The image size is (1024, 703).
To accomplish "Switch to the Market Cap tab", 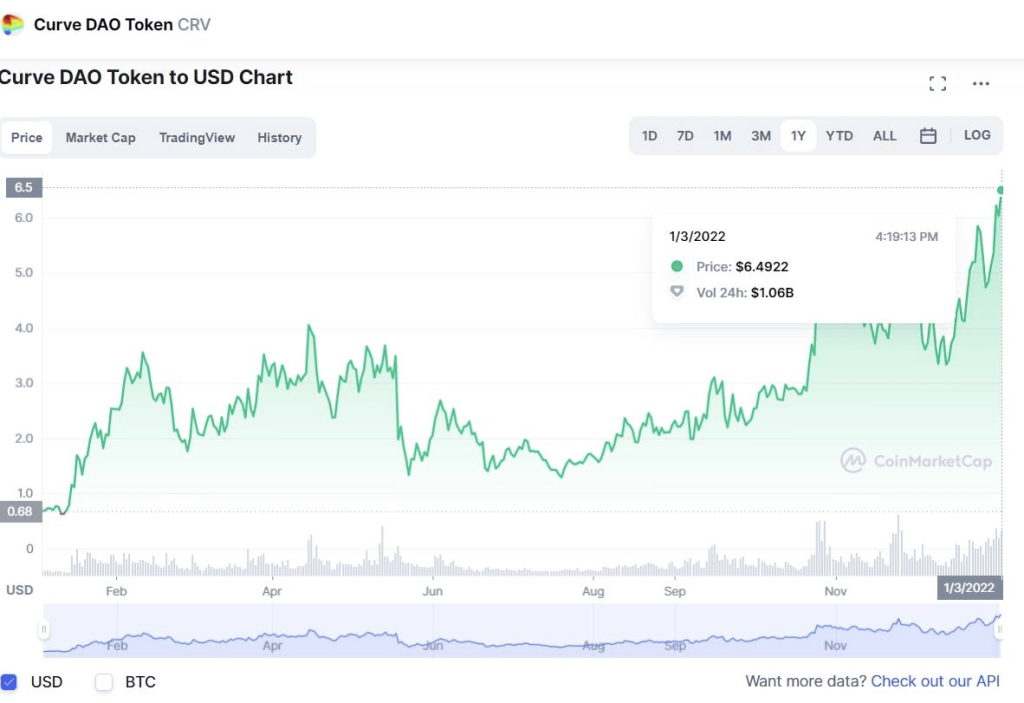I will click(100, 137).
